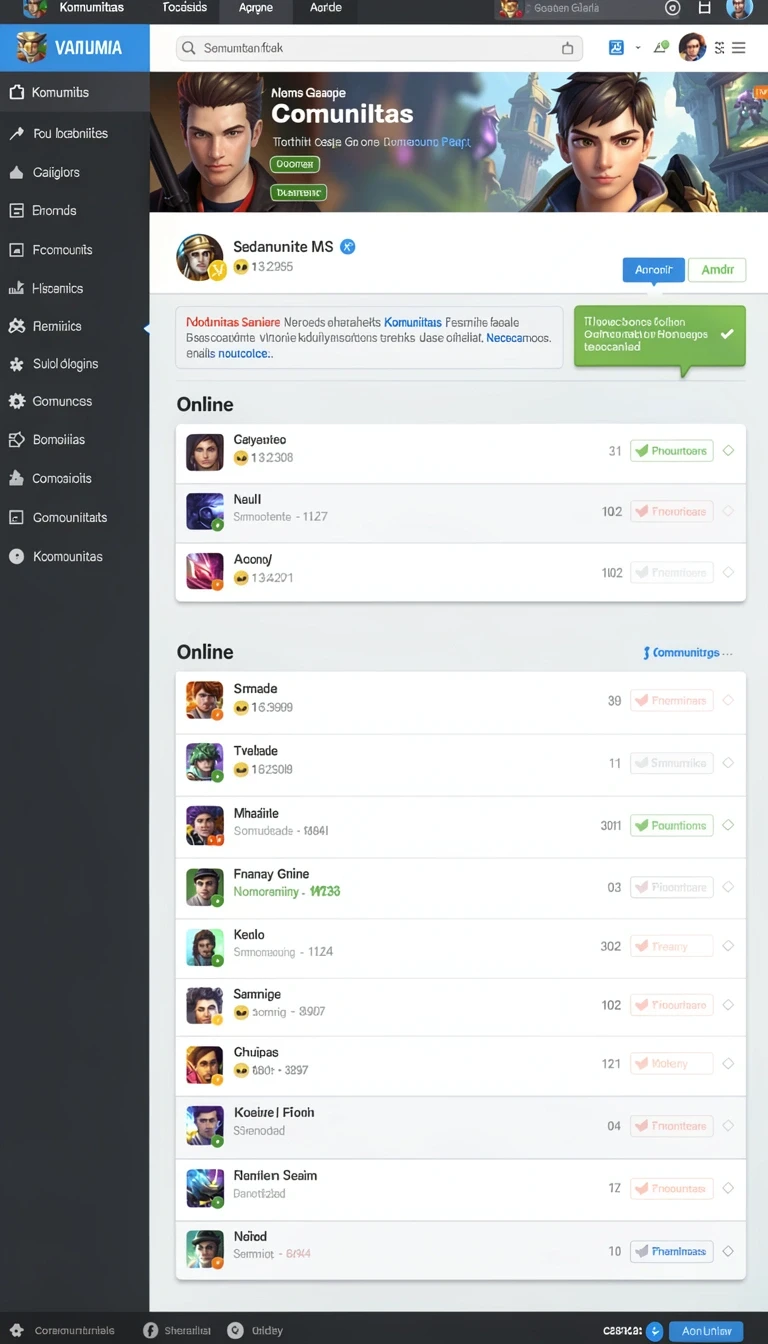Click the Coraomuntiariels footer gear icon
768x1344 pixels.
point(16,1331)
